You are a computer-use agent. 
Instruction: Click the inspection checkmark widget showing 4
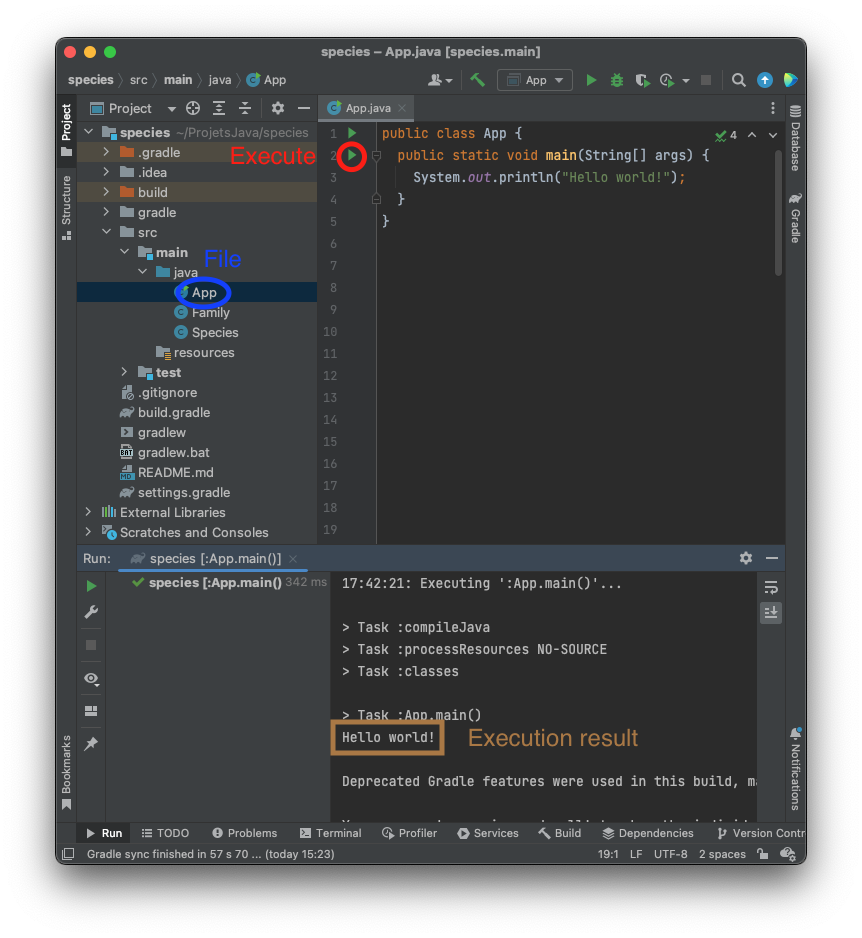[x=726, y=135]
